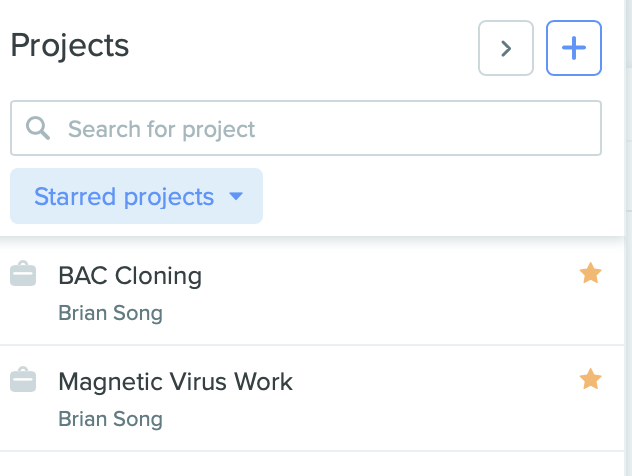Open the BAC Cloning project
Image resolution: width=632 pixels, height=476 pixels.
click(x=130, y=276)
